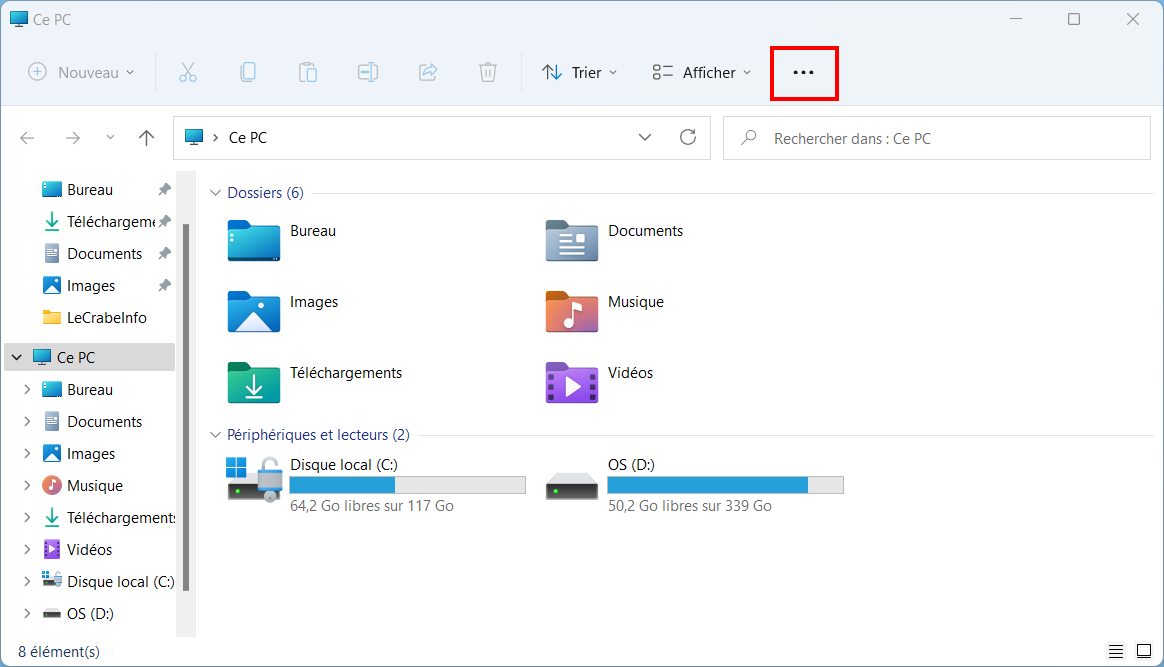Collapse the Dossiers (6) group
This screenshot has height=667, width=1164.
coord(215,193)
